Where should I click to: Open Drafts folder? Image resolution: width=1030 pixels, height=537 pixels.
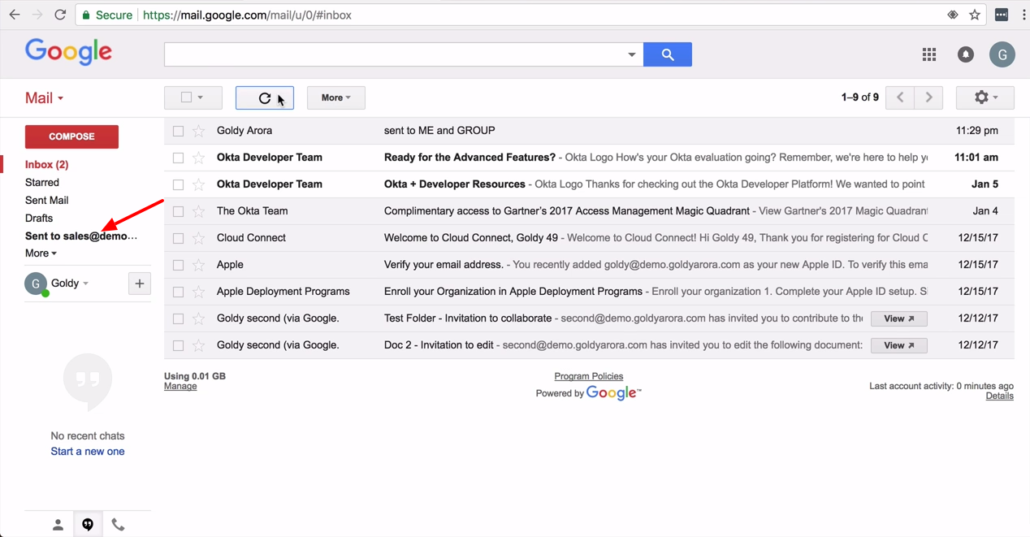[x=39, y=218]
